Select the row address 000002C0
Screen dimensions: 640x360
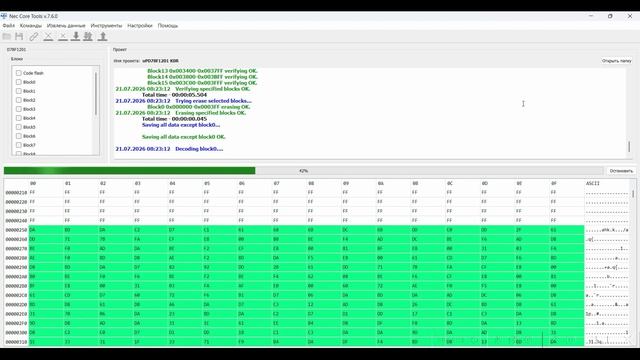pyautogui.click(x=16, y=296)
